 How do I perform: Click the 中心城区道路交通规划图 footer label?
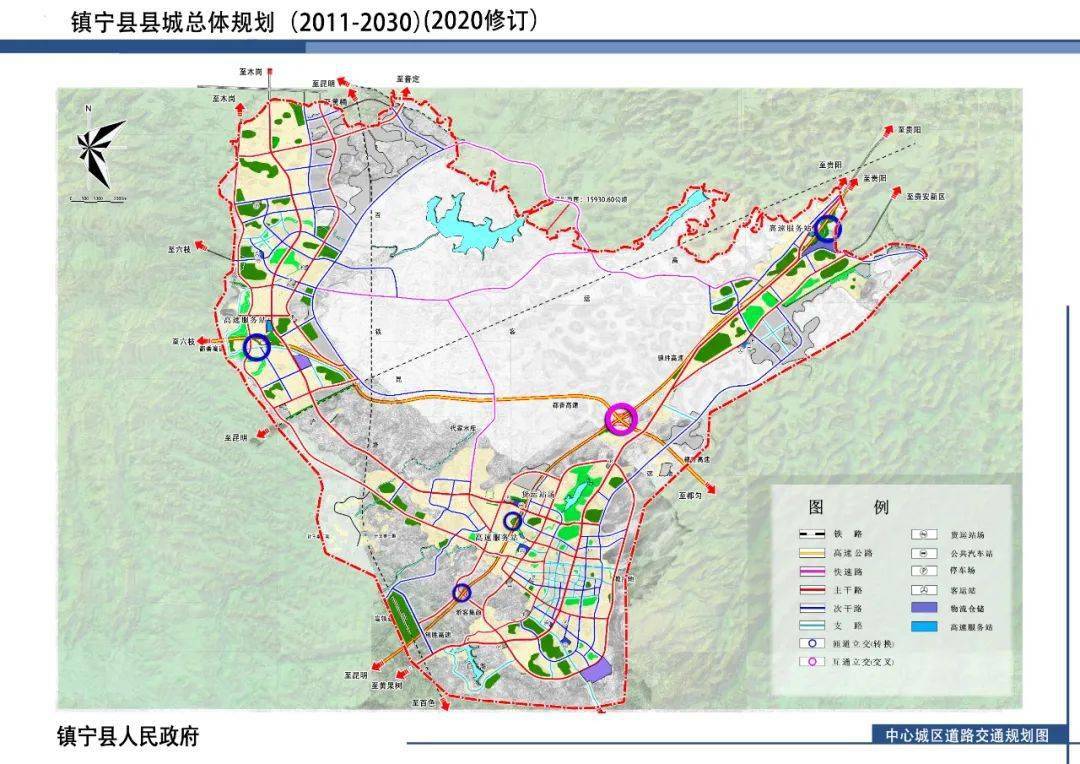click(966, 735)
